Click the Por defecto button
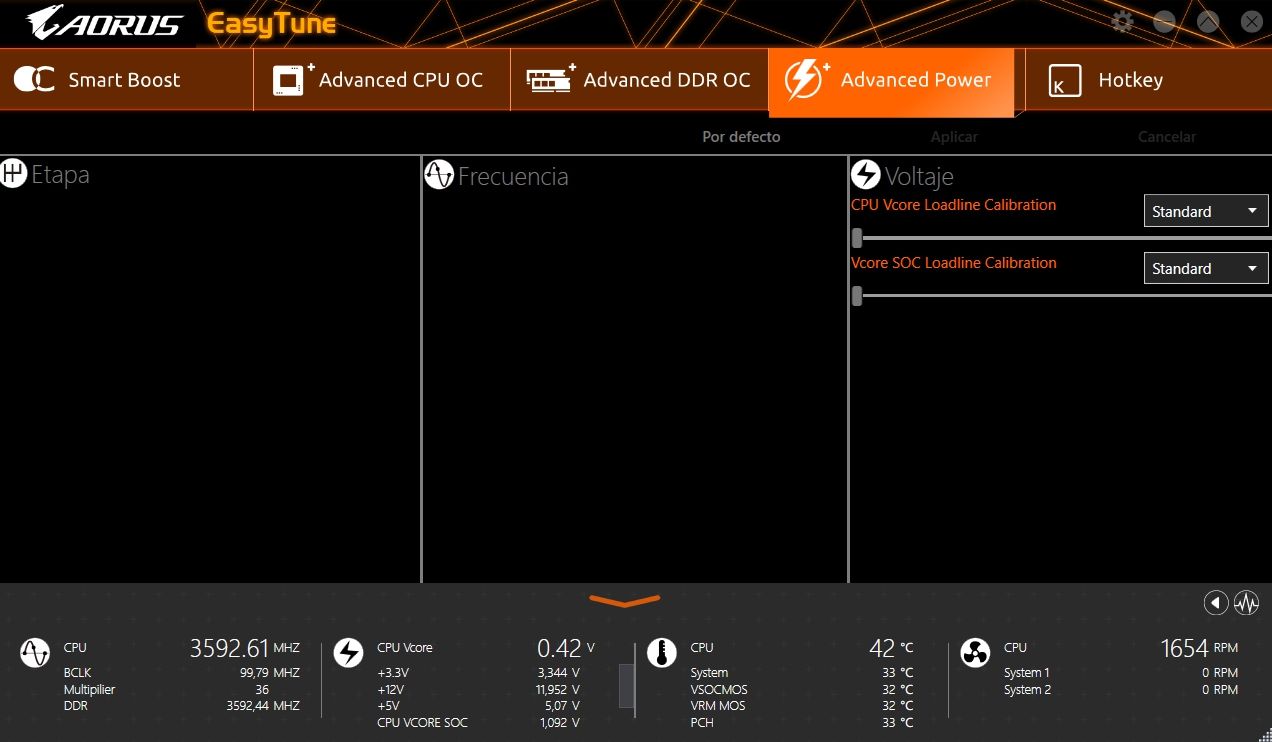The width and height of the screenshot is (1272, 742). tap(741, 137)
